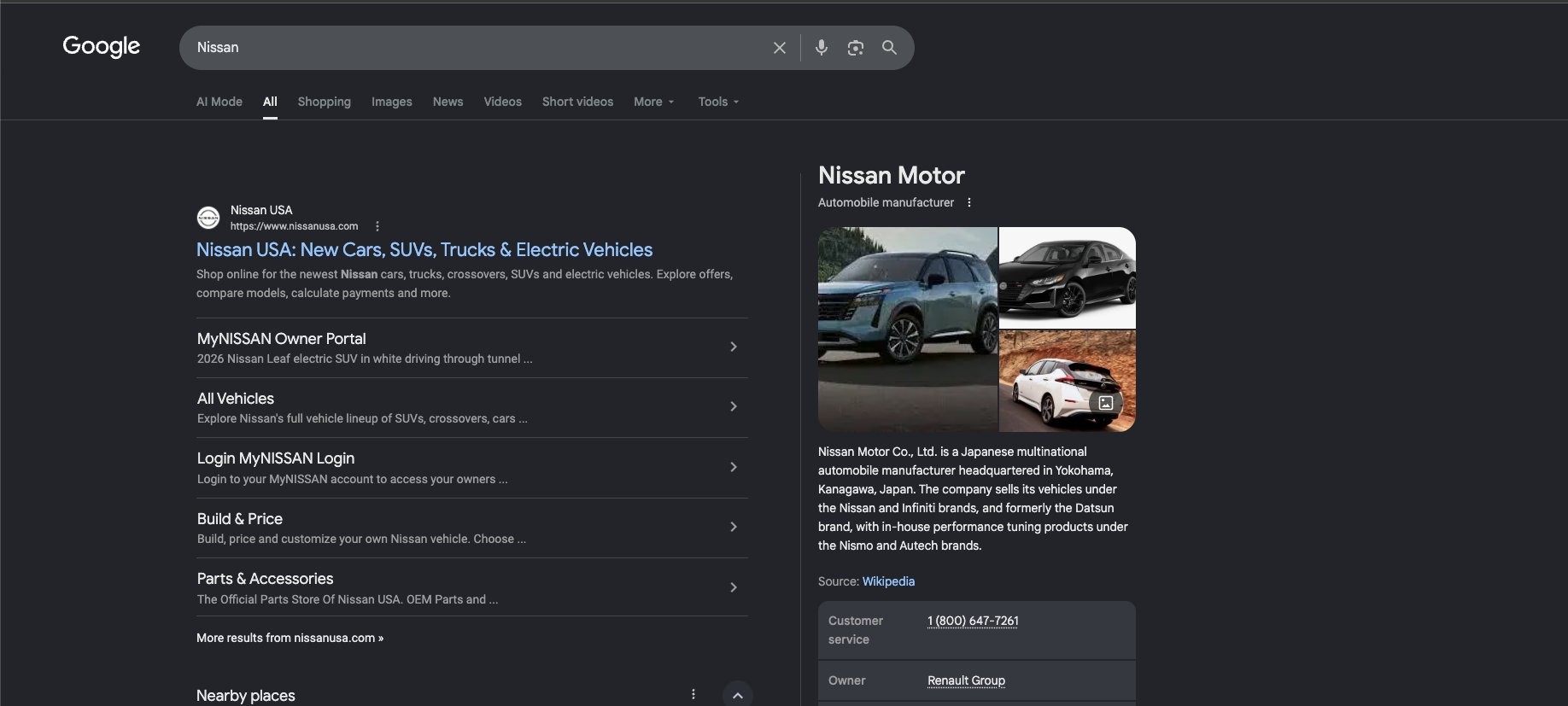Open the Videos tab
The image size is (1568, 706).
[x=502, y=102]
